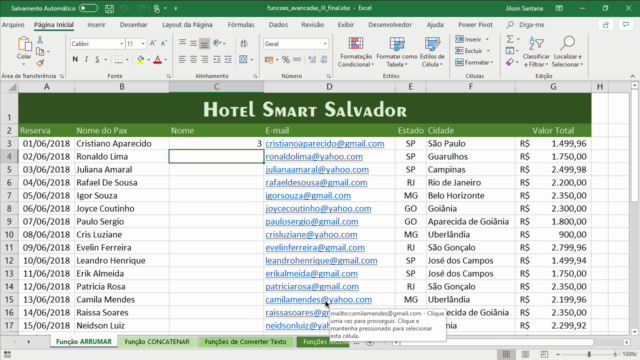Click the Decrease Font Size icon
Viewport: 640px width, 360px height.
pos(164,43)
